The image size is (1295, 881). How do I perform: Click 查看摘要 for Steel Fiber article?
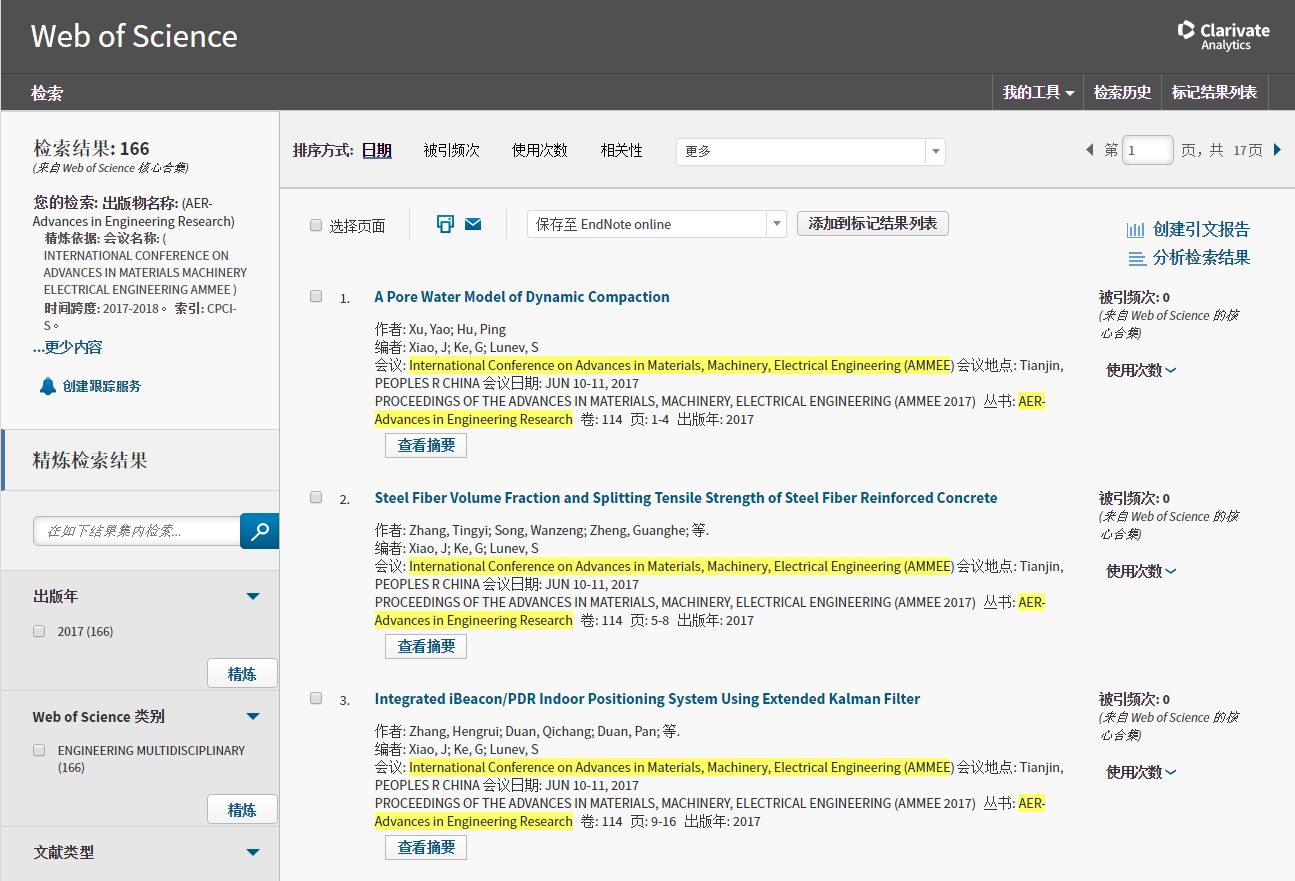coord(426,646)
